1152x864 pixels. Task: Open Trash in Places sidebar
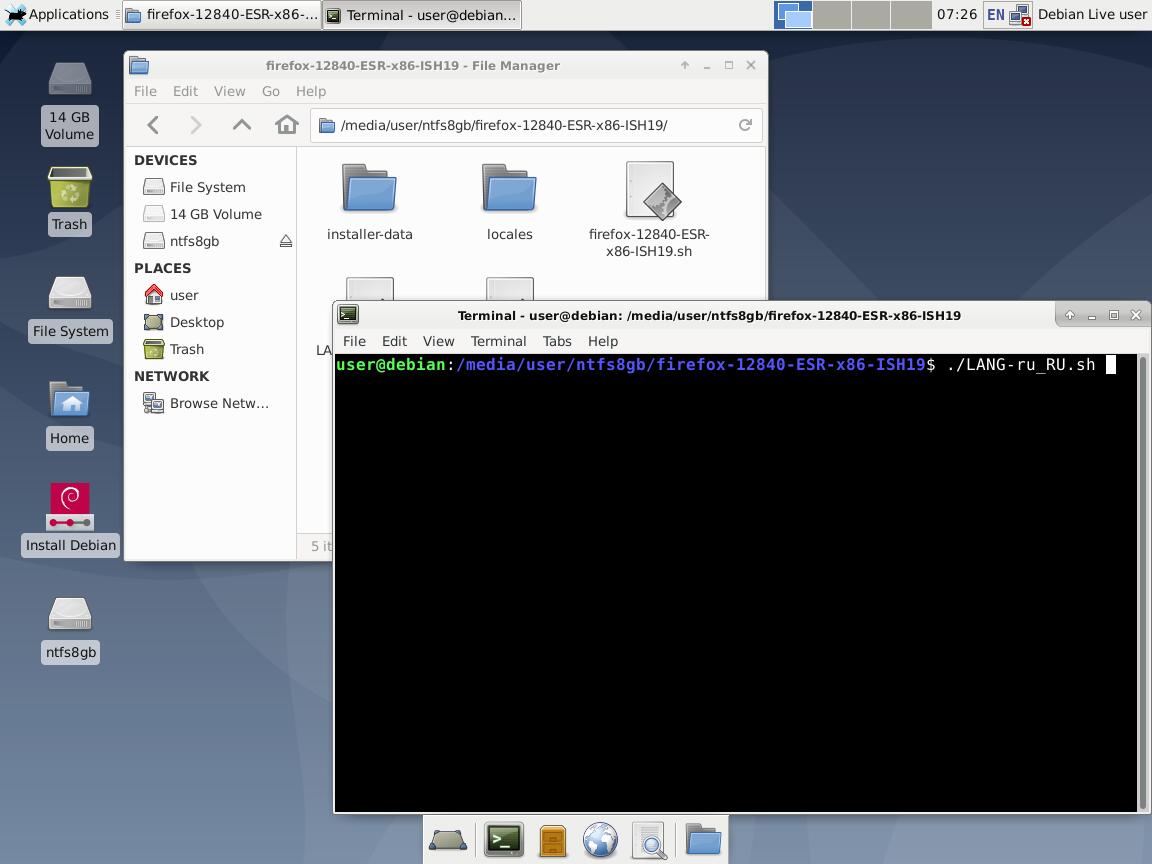click(x=209, y=349)
